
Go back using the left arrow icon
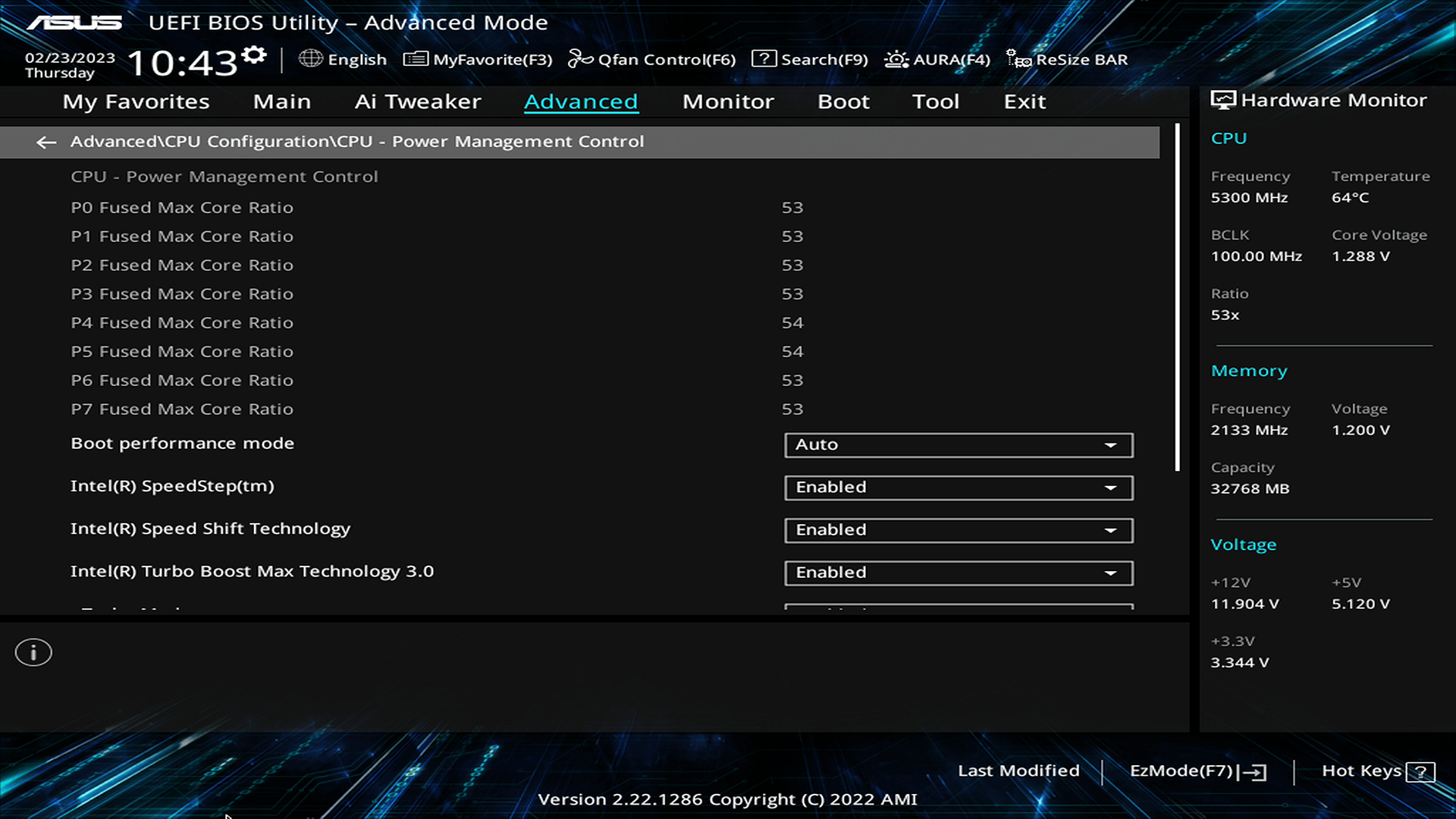(46, 142)
